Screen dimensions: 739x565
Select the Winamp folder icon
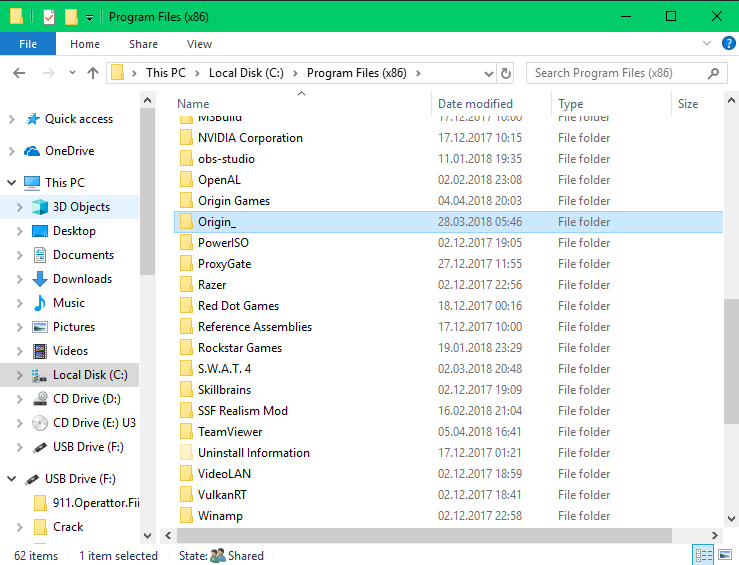186,516
